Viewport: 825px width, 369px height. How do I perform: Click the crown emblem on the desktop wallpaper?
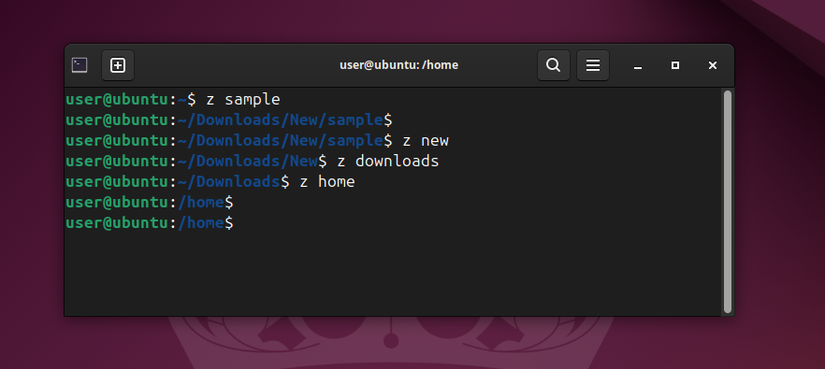(390, 342)
